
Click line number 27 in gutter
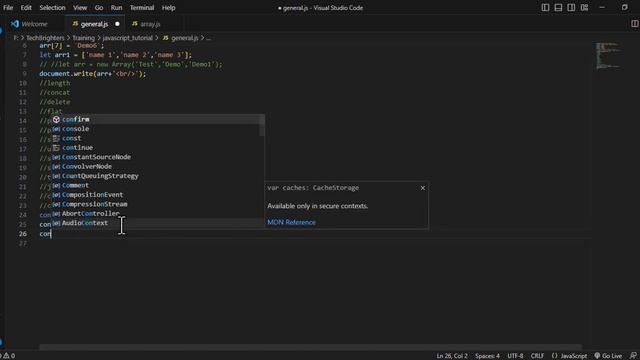pos(23,243)
